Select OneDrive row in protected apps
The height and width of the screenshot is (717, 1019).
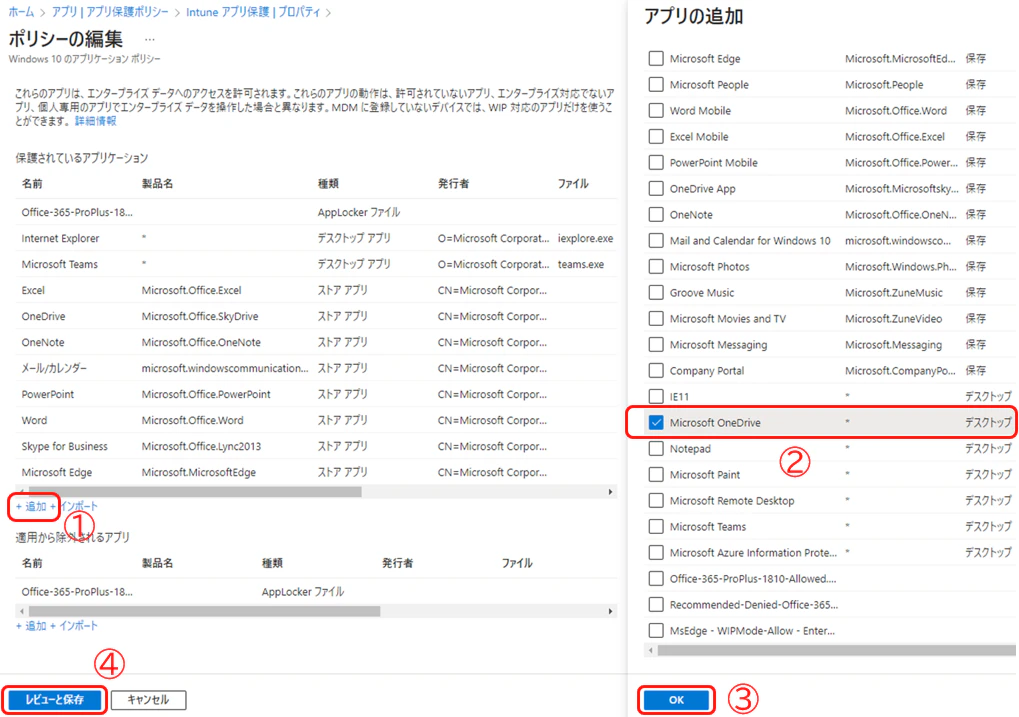click(316, 317)
